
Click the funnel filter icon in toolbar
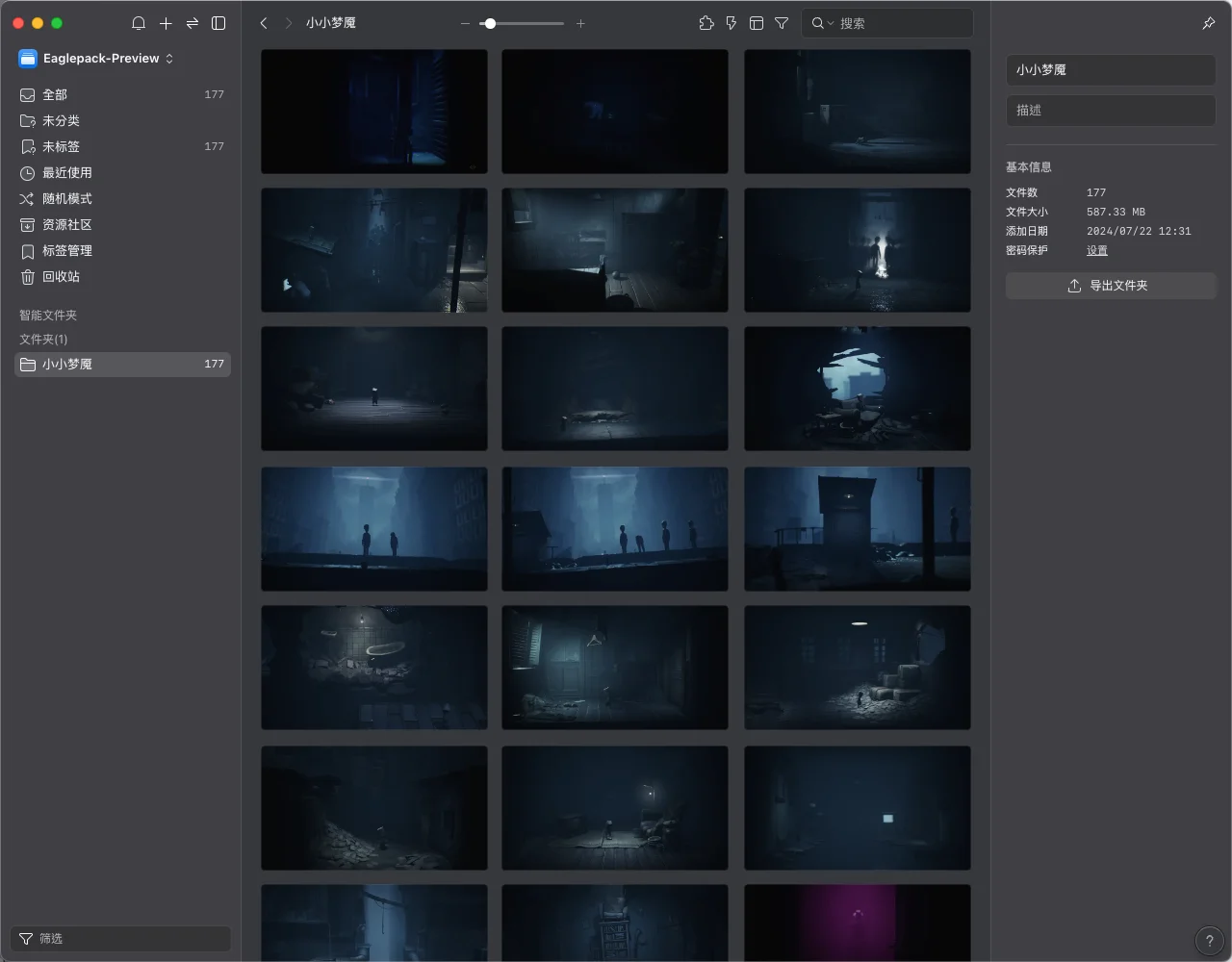(782, 23)
